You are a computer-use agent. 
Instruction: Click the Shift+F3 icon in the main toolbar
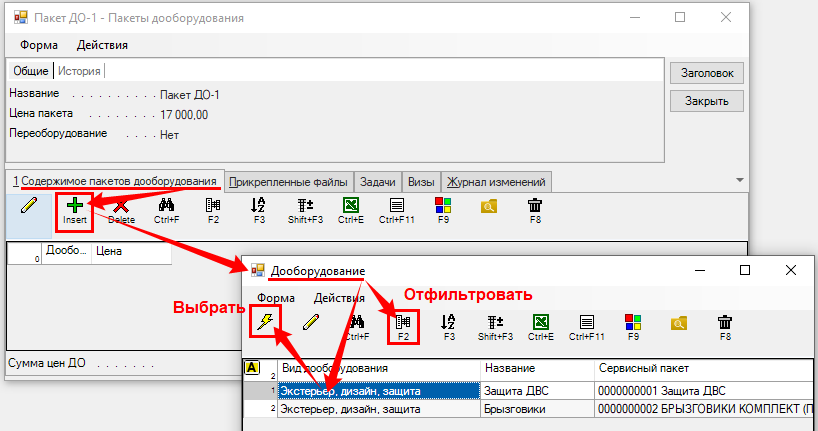[304, 205]
